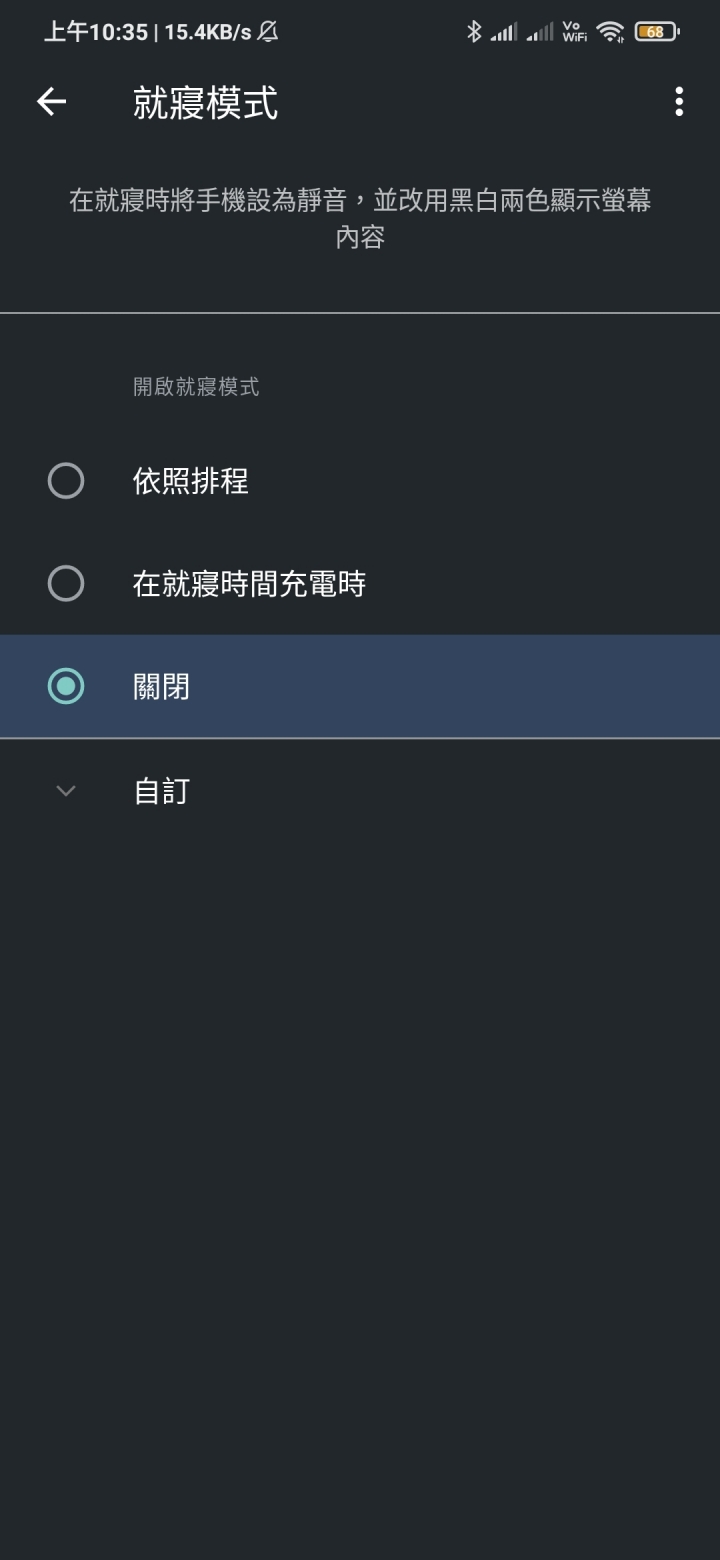Tap the 在就寢時間充電時 option label
Viewport: 720px width, 1560px height.
249,583
